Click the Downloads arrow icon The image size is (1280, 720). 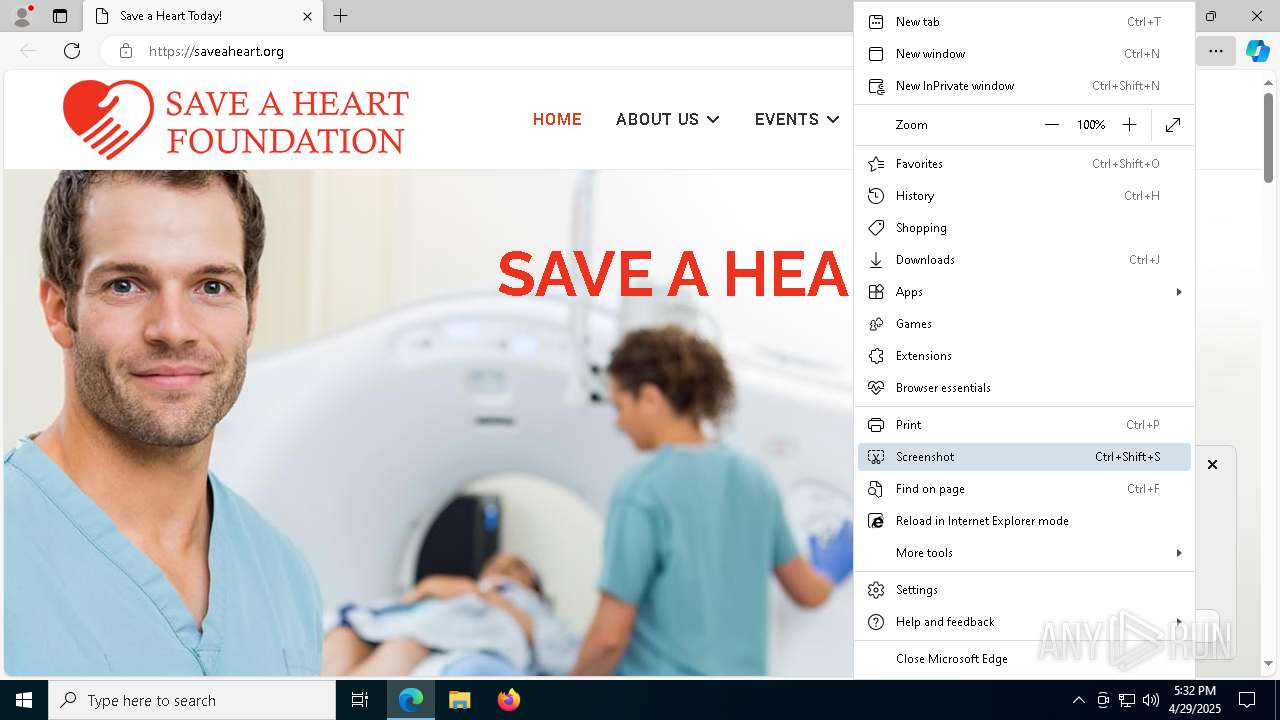pos(876,260)
